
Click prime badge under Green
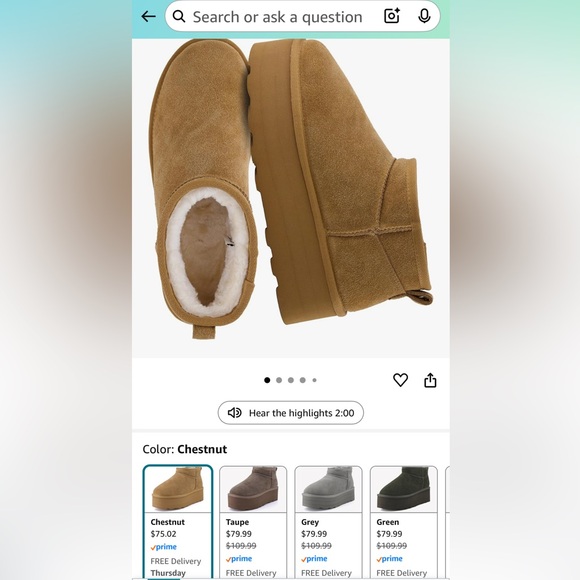(x=390, y=559)
